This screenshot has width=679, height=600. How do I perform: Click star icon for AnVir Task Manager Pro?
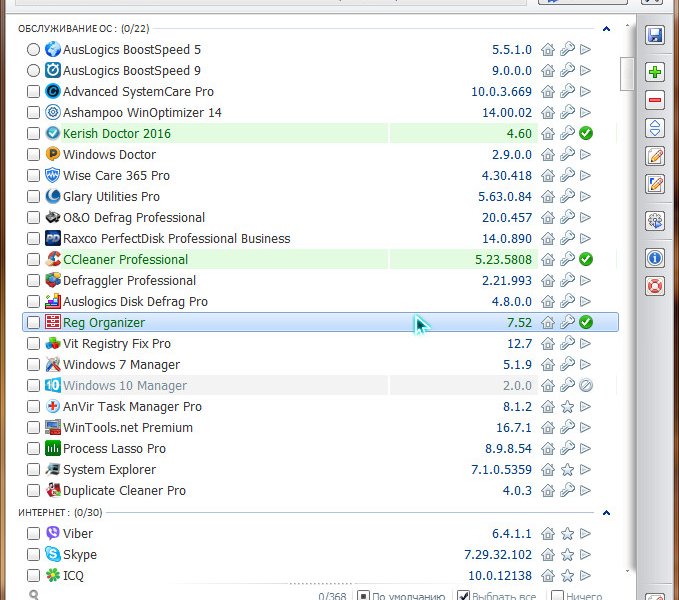[567, 406]
